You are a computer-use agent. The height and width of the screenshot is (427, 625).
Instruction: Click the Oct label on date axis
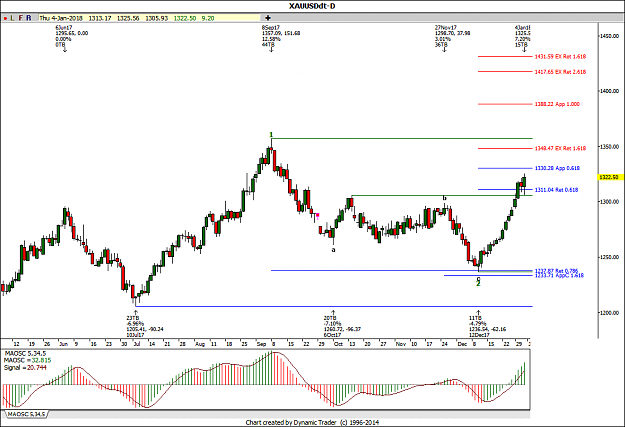(x=338, y=344)
